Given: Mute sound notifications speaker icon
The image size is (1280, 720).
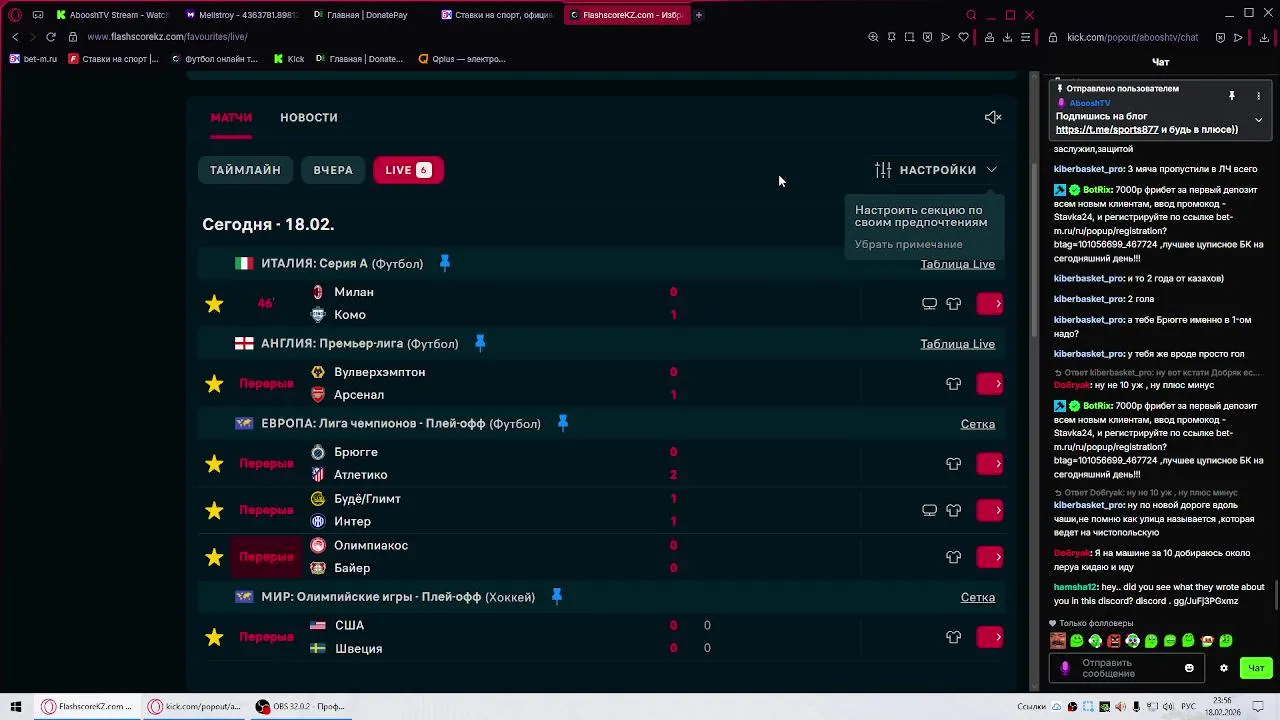Looking at the screenshot, I should 993,117.
